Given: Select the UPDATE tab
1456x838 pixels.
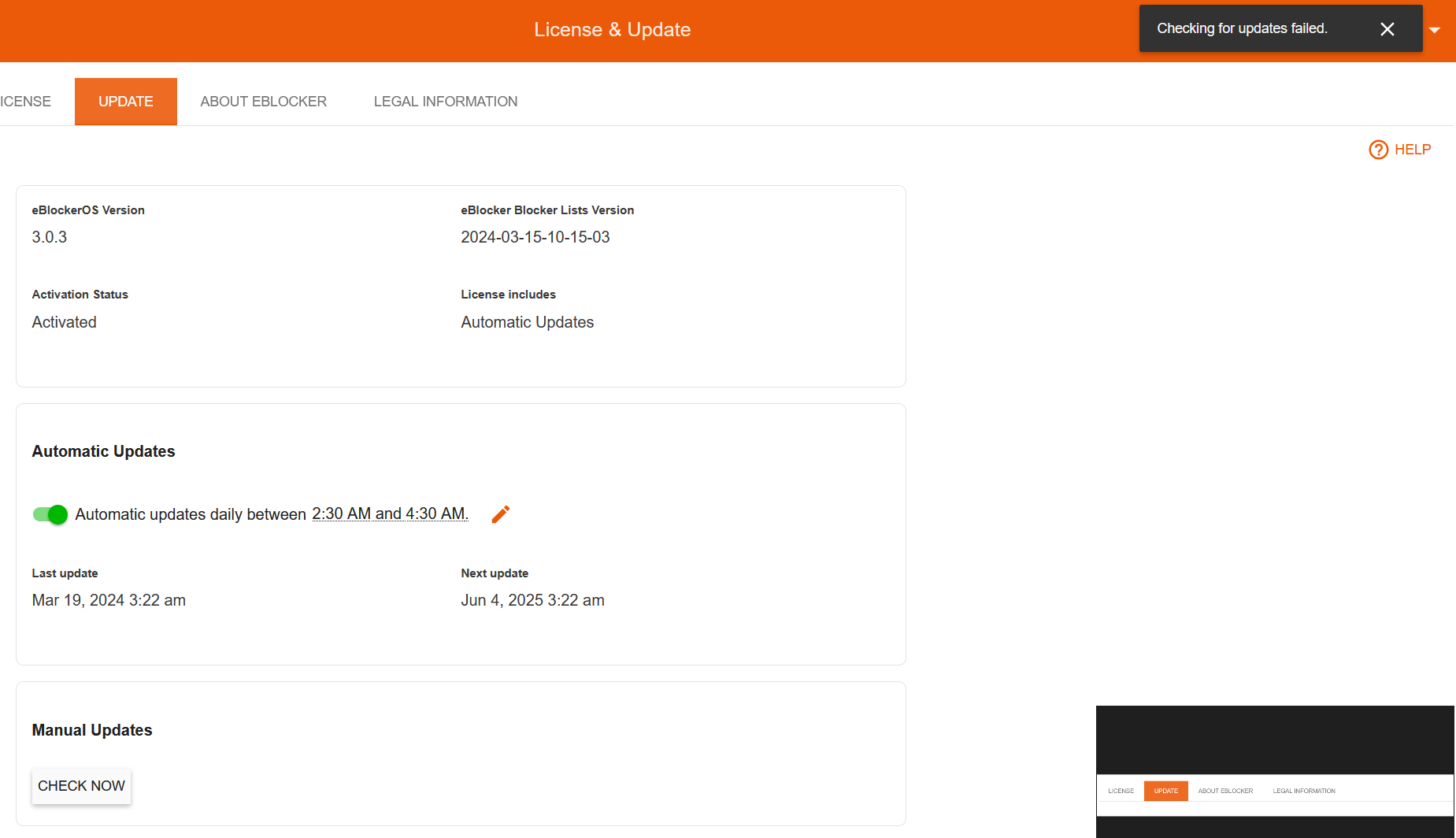Looking at the screenshot, I should pyautogui.click(x=126, y=102).
